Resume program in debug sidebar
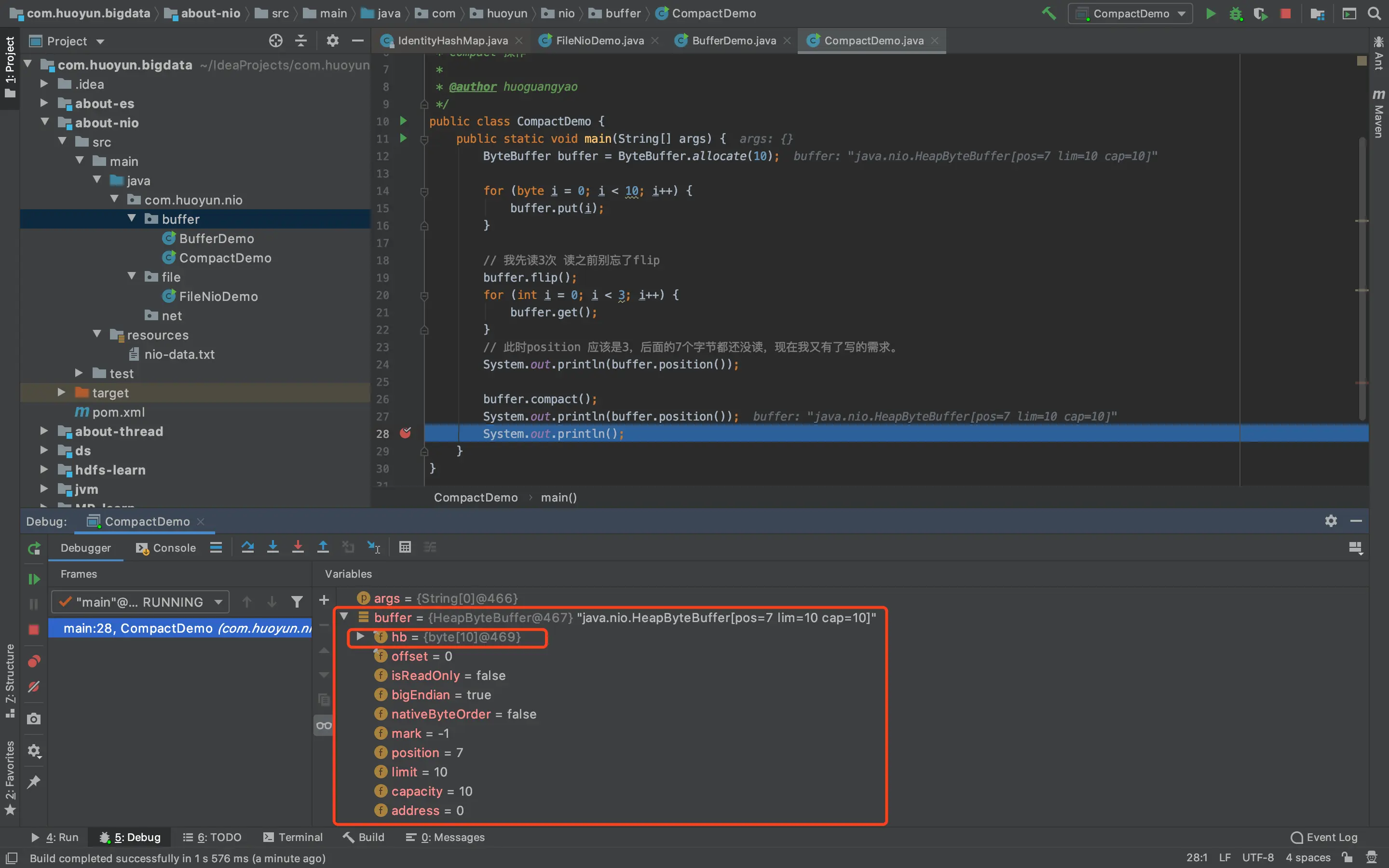The width and height of the screenshot is (1389, 868). click(34, 579)
